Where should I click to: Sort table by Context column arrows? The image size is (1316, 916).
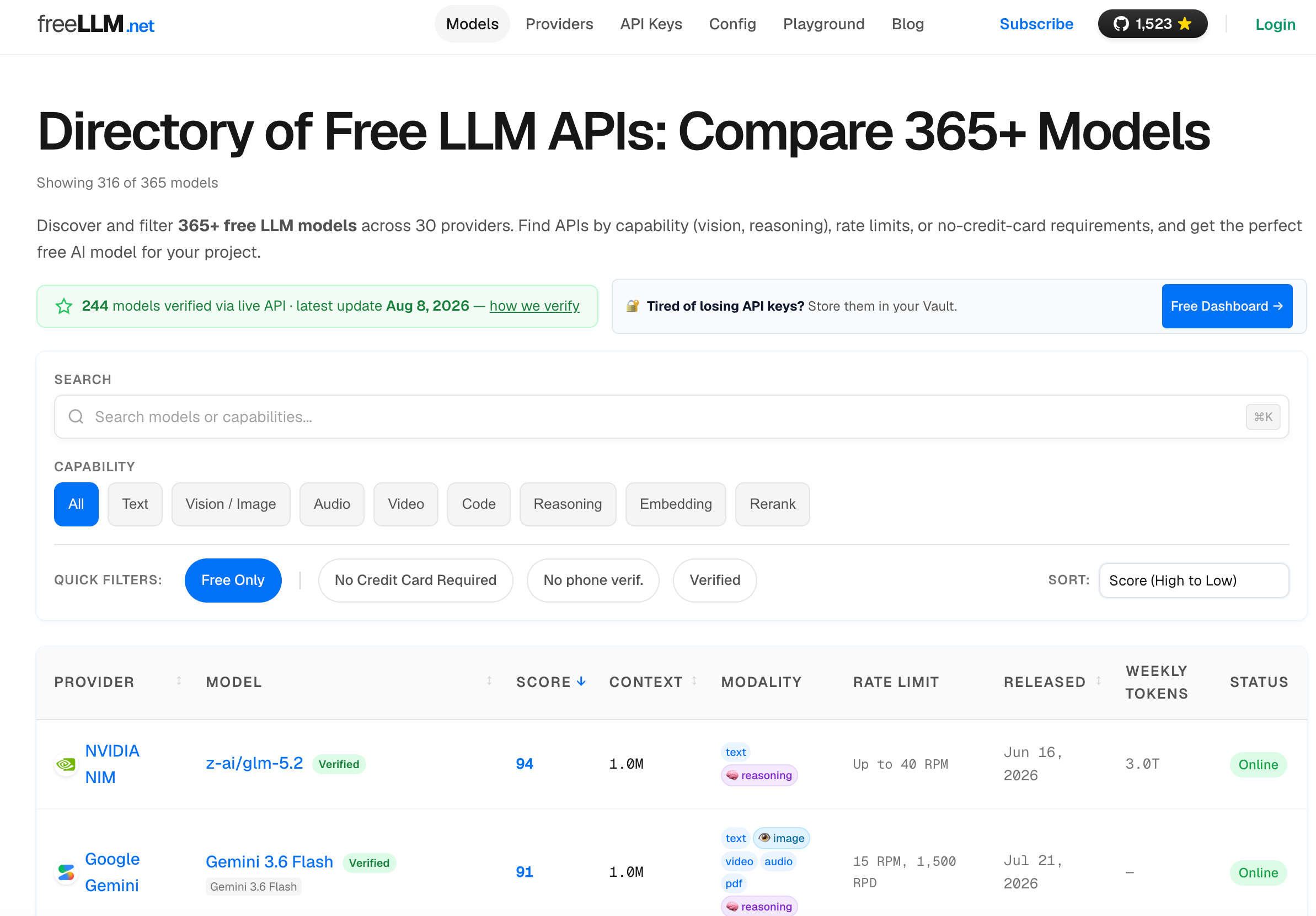point(694,681)
